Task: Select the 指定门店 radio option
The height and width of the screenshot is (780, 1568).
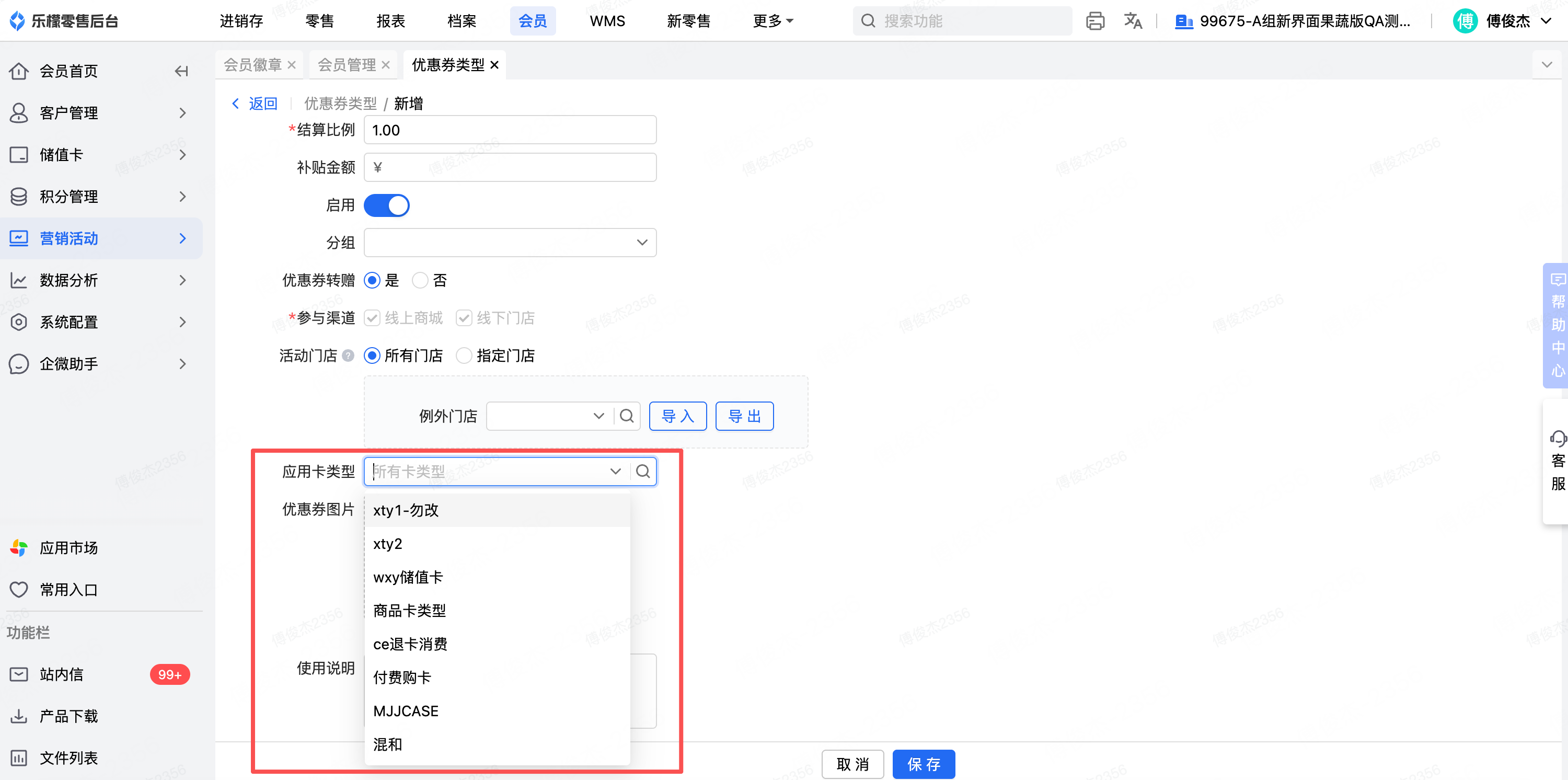Action: coord(465,355)
